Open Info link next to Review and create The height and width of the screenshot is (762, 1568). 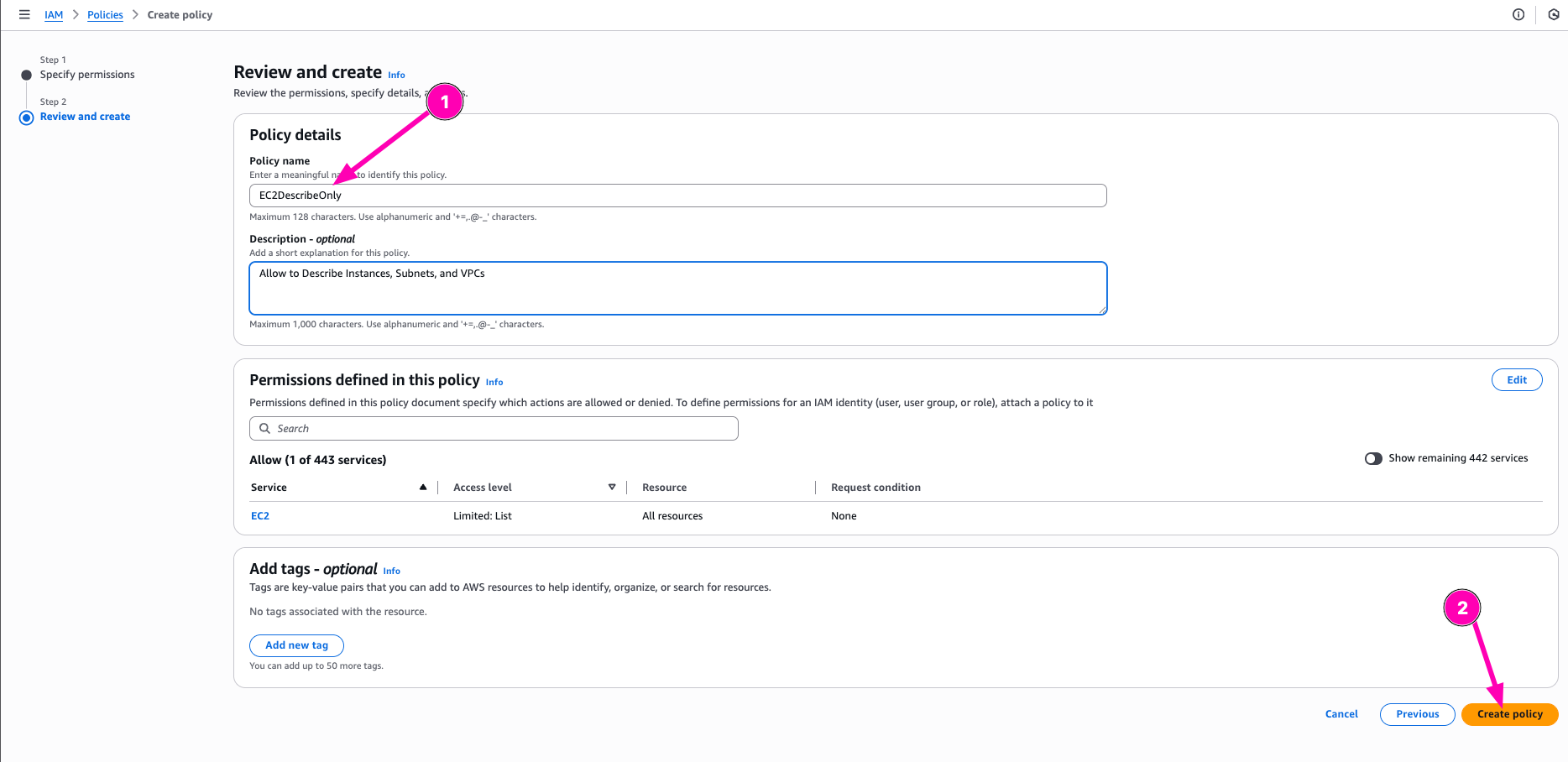click(x=396, y=76)
